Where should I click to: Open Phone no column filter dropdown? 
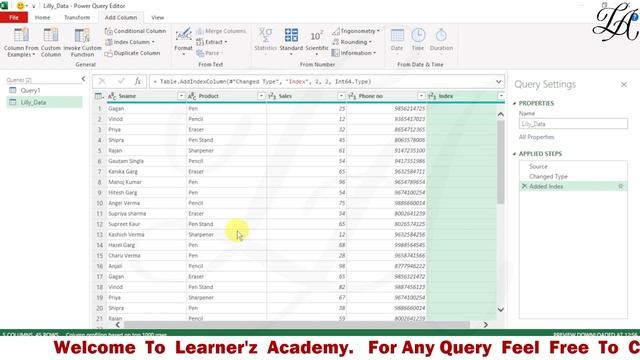point(421,96)
